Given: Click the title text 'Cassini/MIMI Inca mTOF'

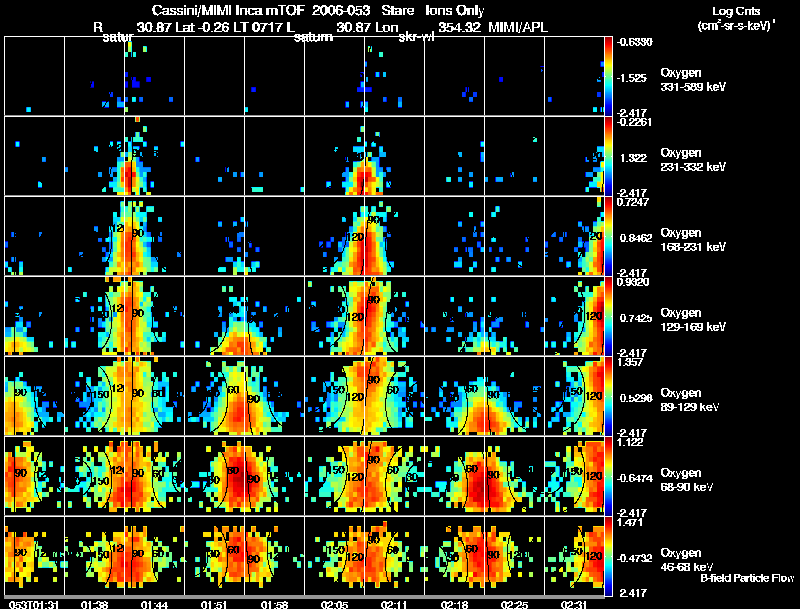Looking at the screenshot, I should coord(229,11).
